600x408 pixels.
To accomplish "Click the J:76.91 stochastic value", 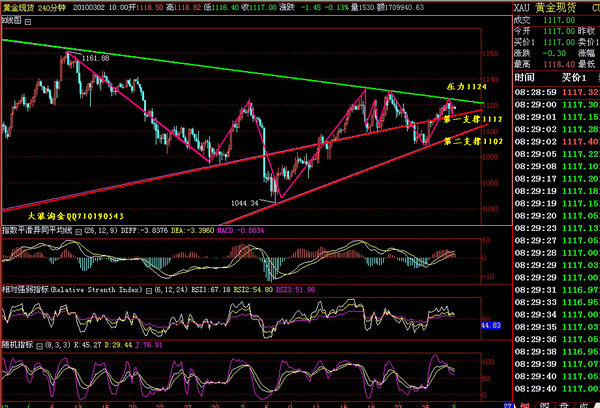I will pos(148,345).
